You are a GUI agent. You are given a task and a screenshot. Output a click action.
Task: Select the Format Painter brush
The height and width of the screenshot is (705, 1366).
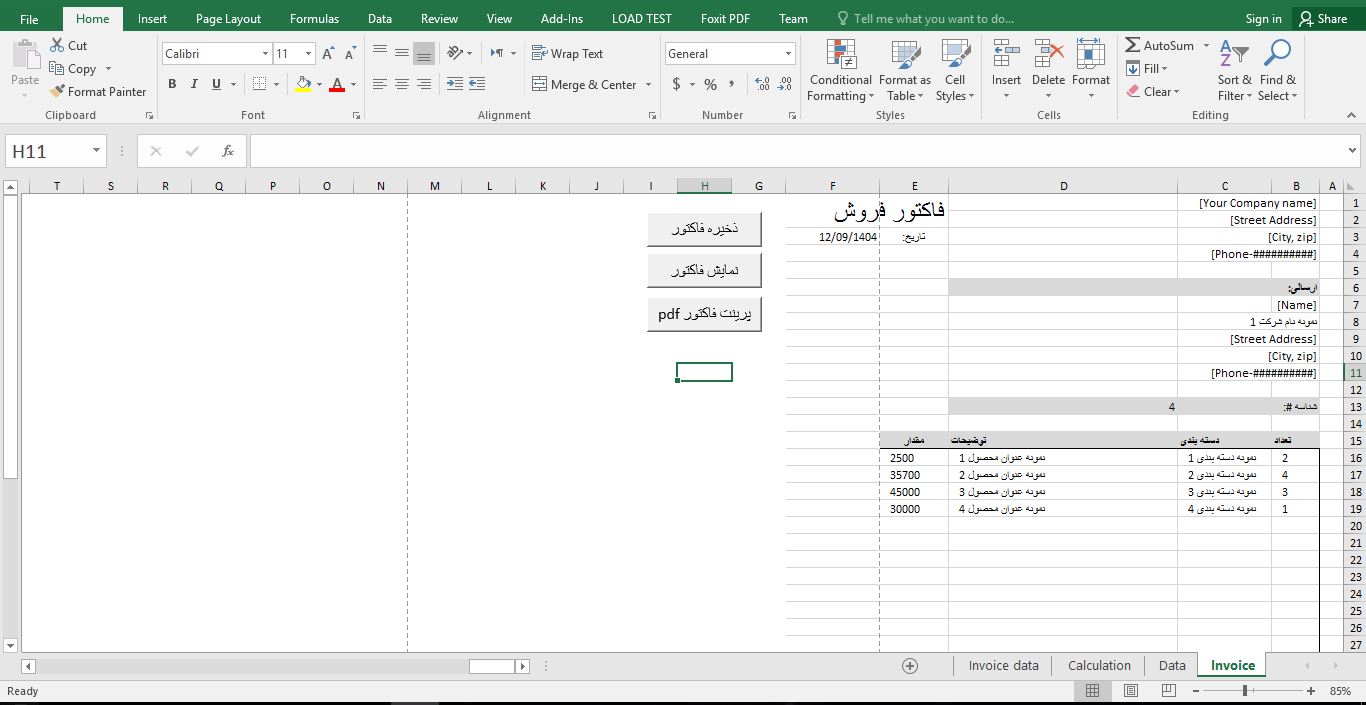(57, 91)
